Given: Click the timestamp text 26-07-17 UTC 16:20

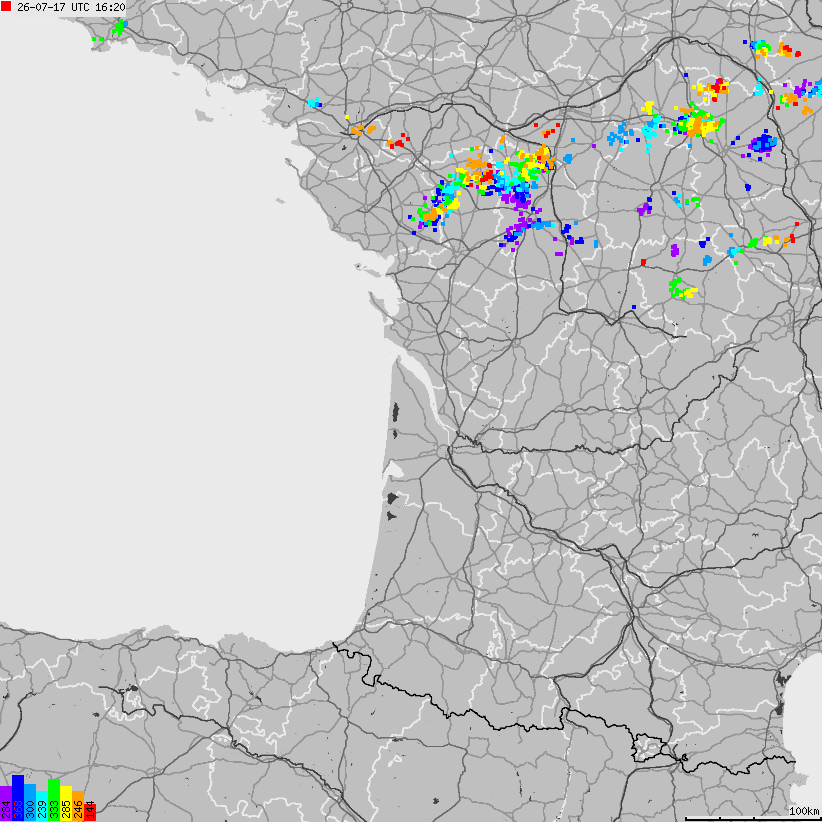Looking at the screenshot, I should 71,7.
